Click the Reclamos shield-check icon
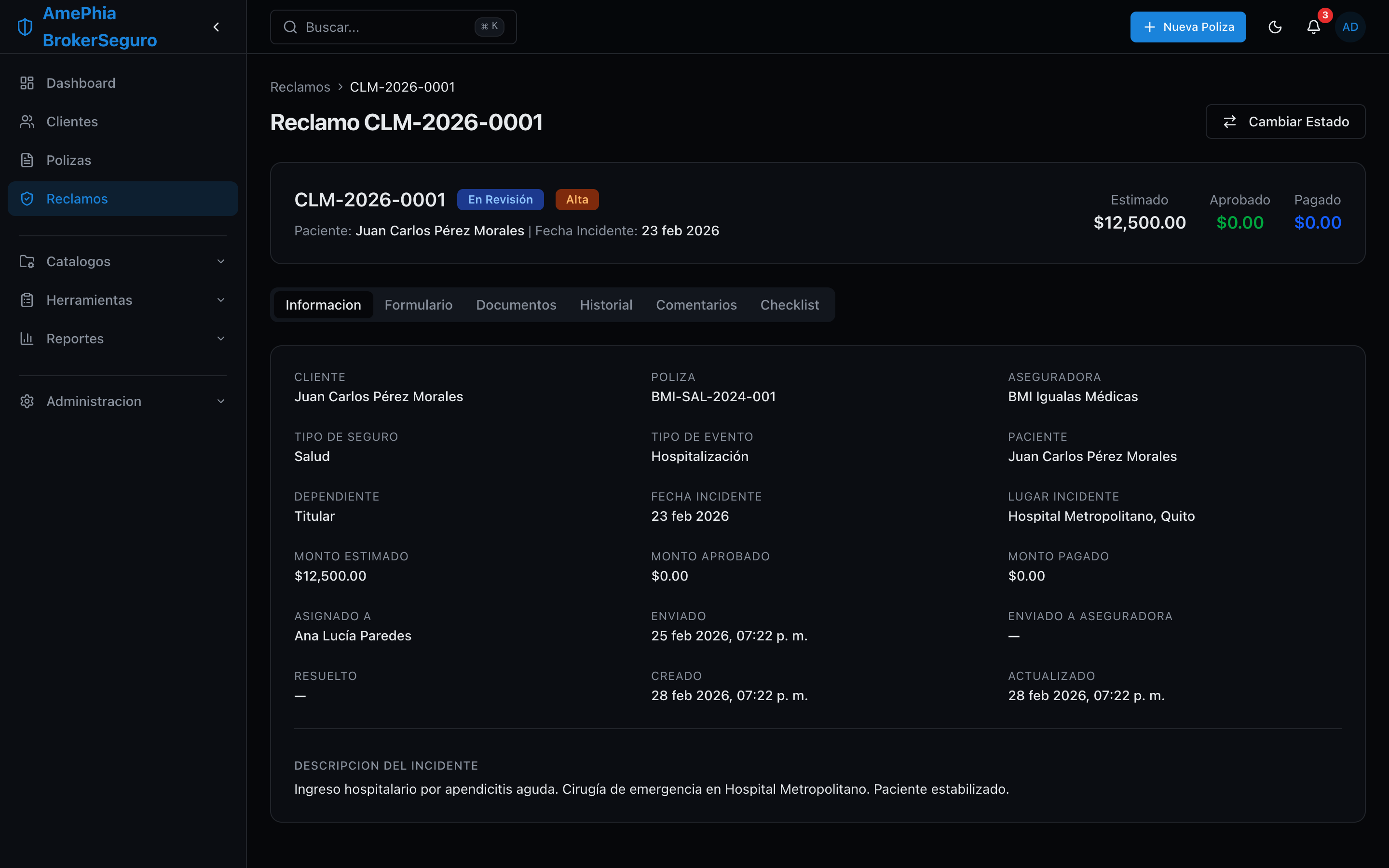Screen dimensions: 1389x868 click(27, 199)
